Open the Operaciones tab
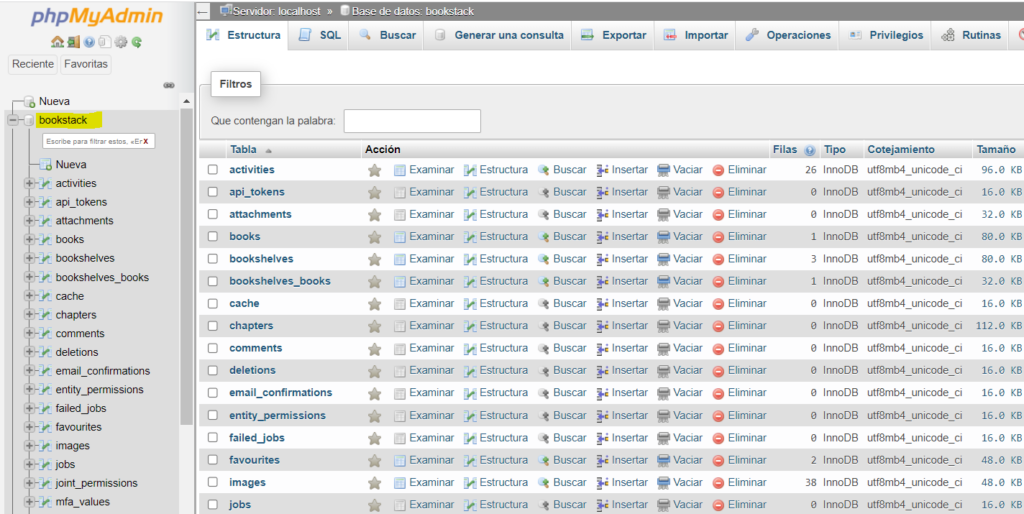Image resolution: width=1024 pixels, height=514 pixels. (x=788, y=35)
